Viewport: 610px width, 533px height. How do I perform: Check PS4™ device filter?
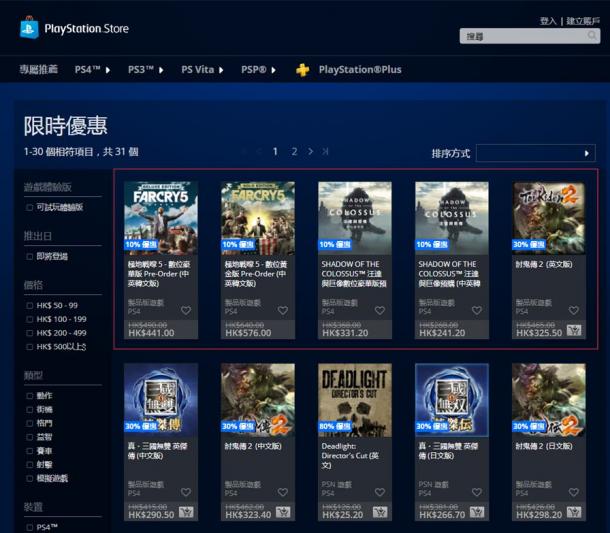click(29, 527)
